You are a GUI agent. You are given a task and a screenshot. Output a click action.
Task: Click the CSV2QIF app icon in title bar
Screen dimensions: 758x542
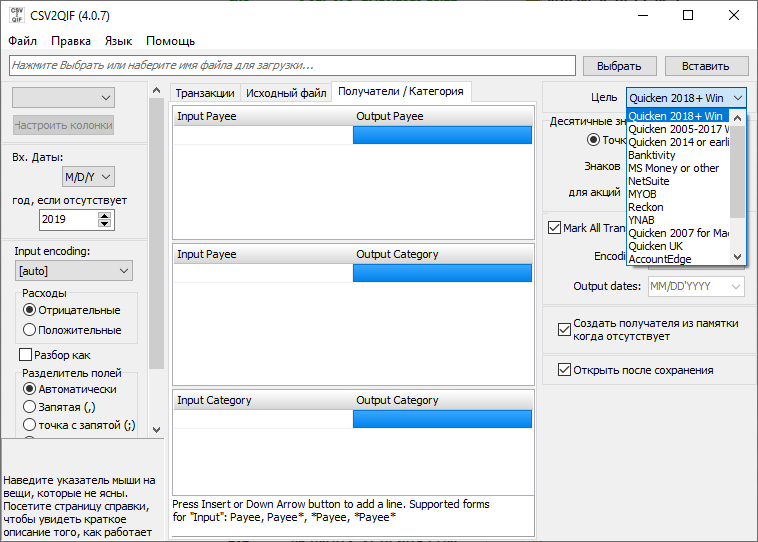click(x=17, y=15)
